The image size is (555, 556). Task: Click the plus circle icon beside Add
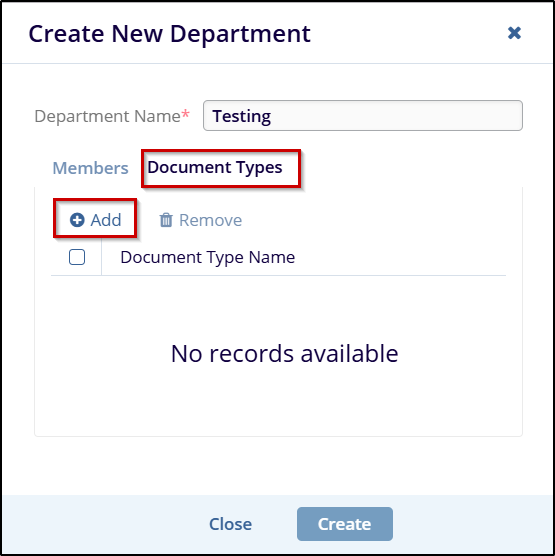(77, 220)
